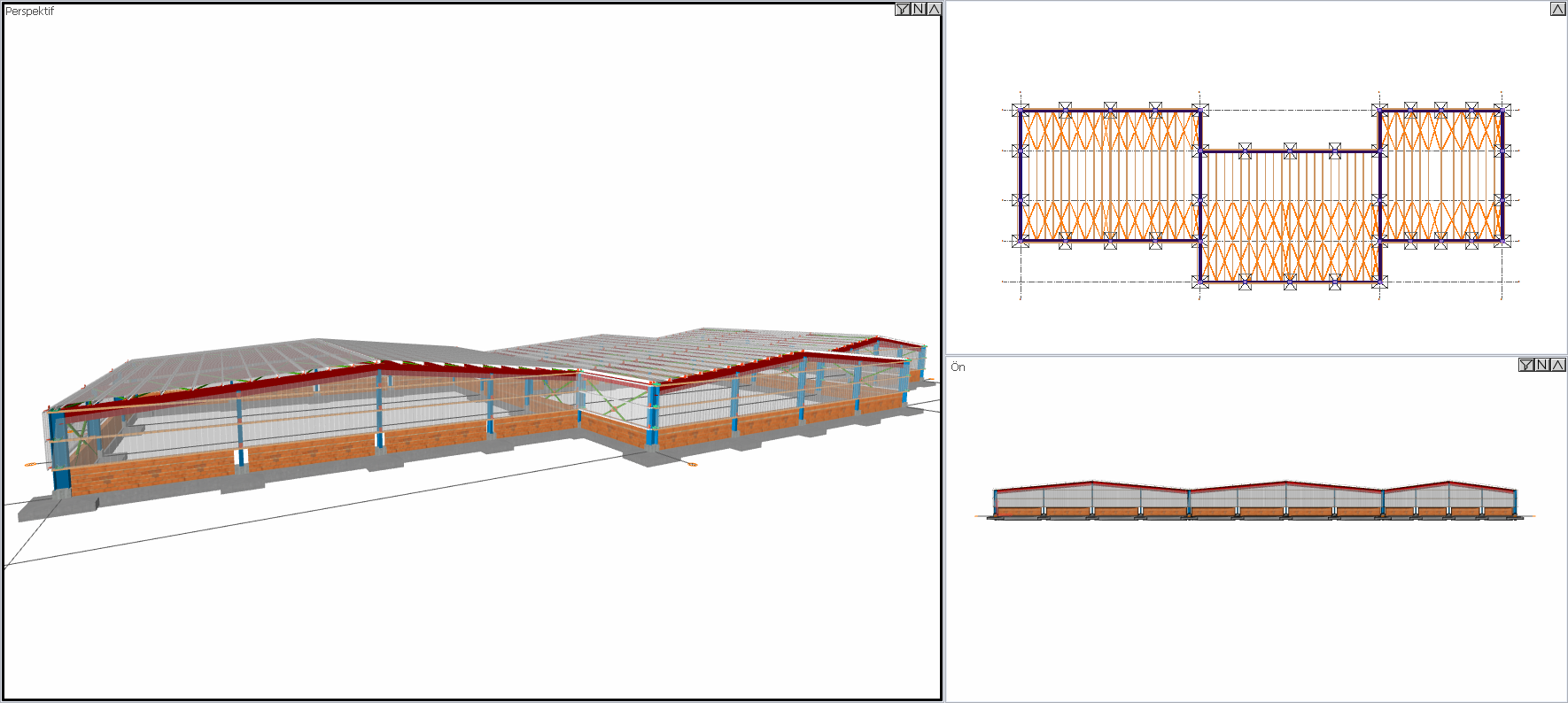Pick nearest blue corner column in perspective view

click(60, 452)
